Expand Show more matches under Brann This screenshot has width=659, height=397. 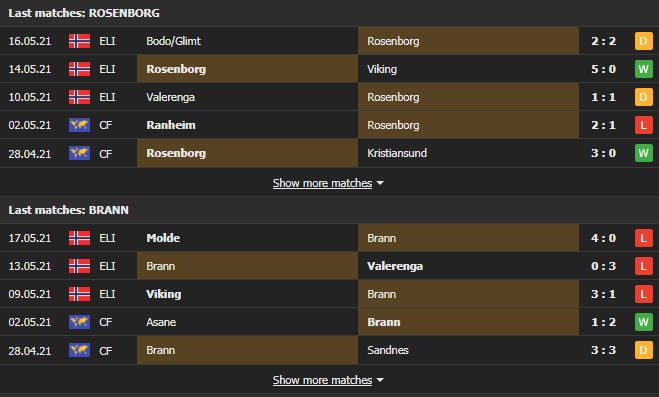pyautogui.click(x=322, y=380)
